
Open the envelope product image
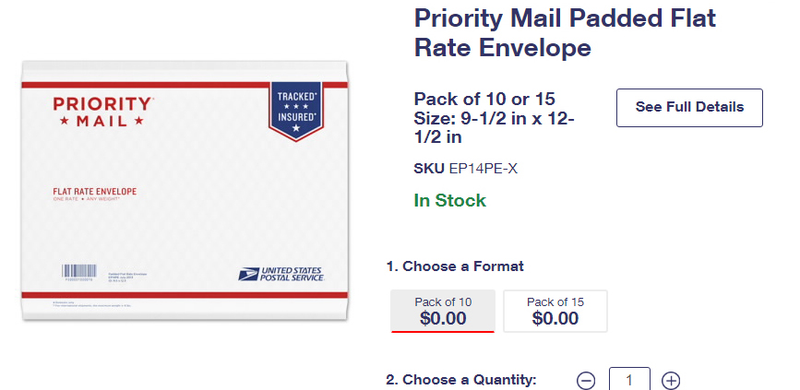[x=185, y=191]
